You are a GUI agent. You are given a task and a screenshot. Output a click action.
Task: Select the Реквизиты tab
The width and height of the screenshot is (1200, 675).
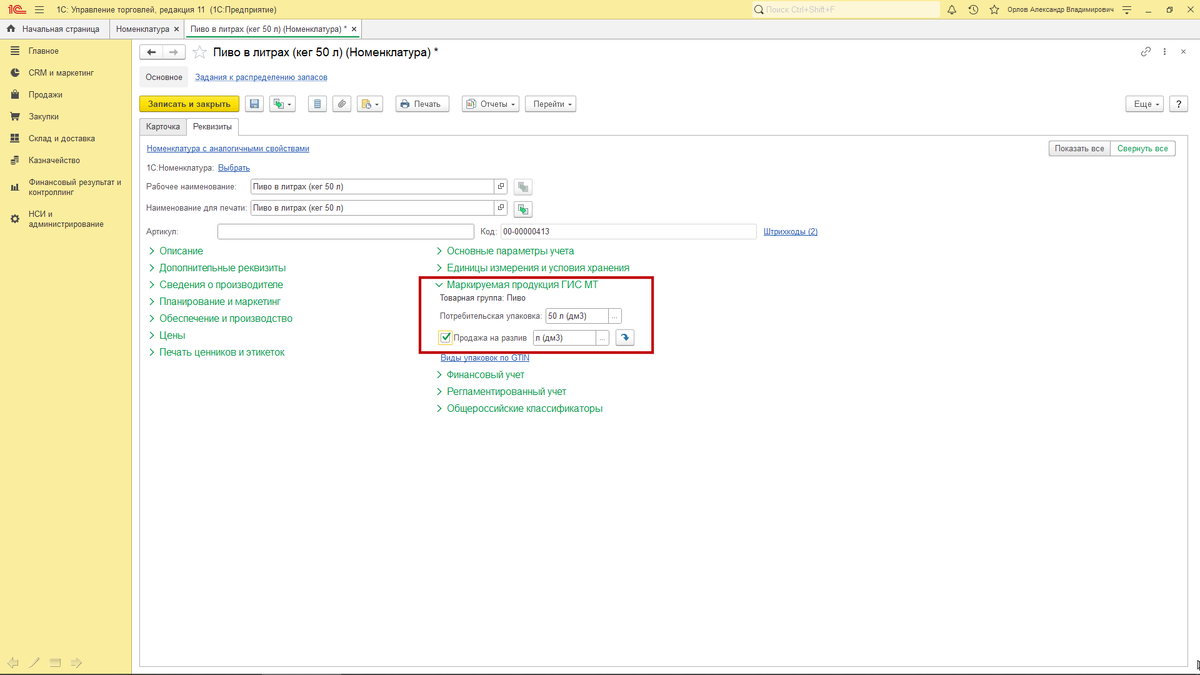213,127
